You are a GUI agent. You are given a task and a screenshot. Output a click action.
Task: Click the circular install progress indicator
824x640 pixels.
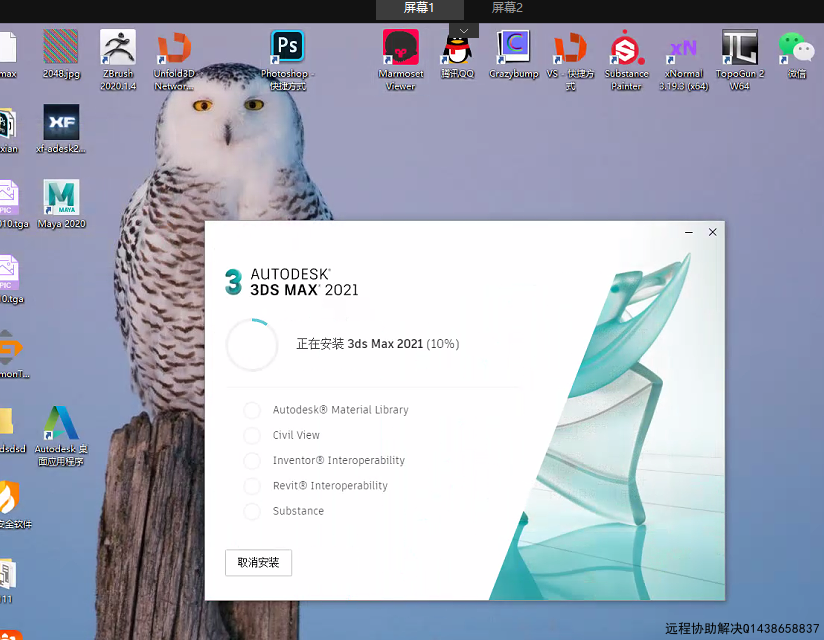pyautogui.click(x=252, y=345)
